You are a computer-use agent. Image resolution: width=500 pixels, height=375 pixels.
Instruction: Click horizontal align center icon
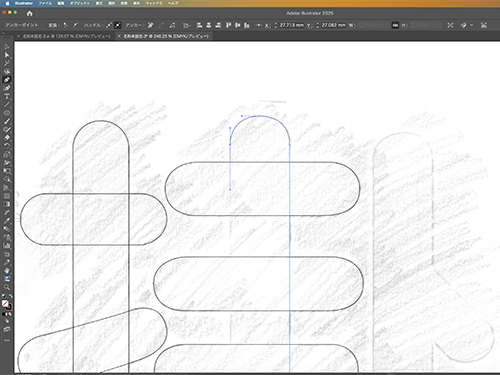pyautogui.click(x=209, y=25)
